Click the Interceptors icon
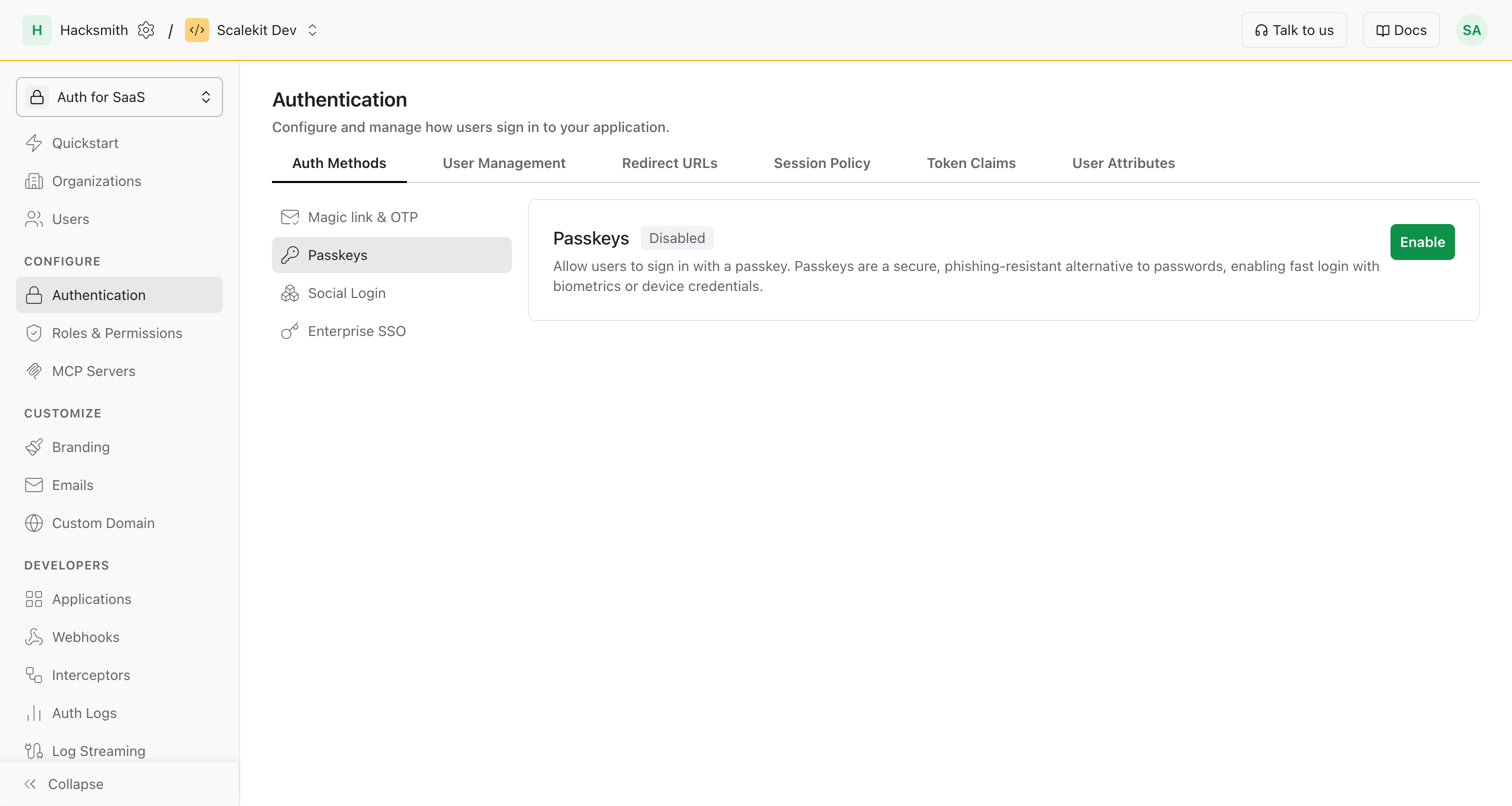 click(x=34, y=675)
